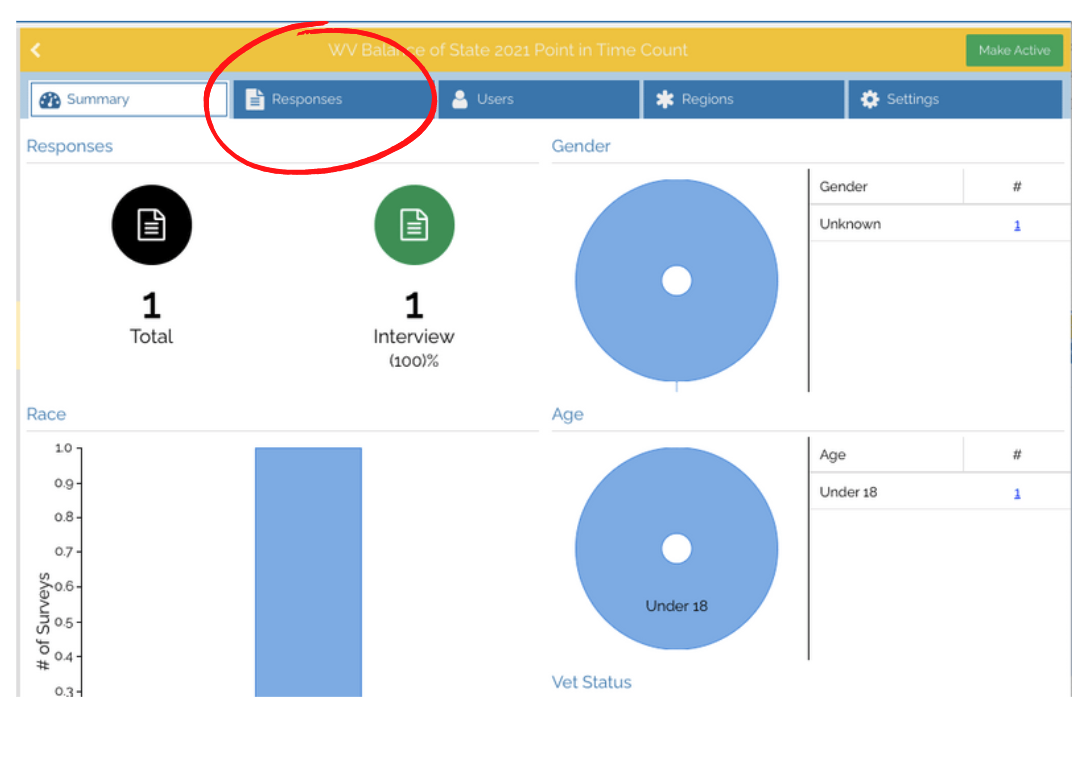Click the black Total responses icon
The width and height of the screenshot is (1072, 757).
pyautogui.click(x=151, y=225)
